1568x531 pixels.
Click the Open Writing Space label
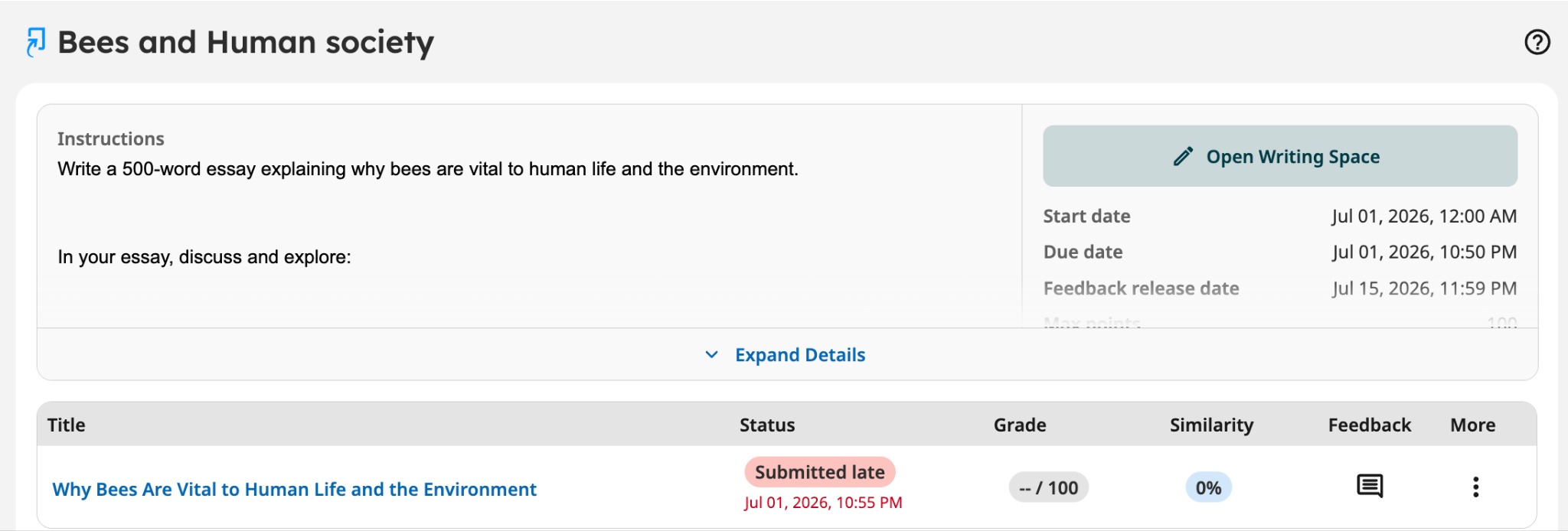click(x=1293, y=157)
